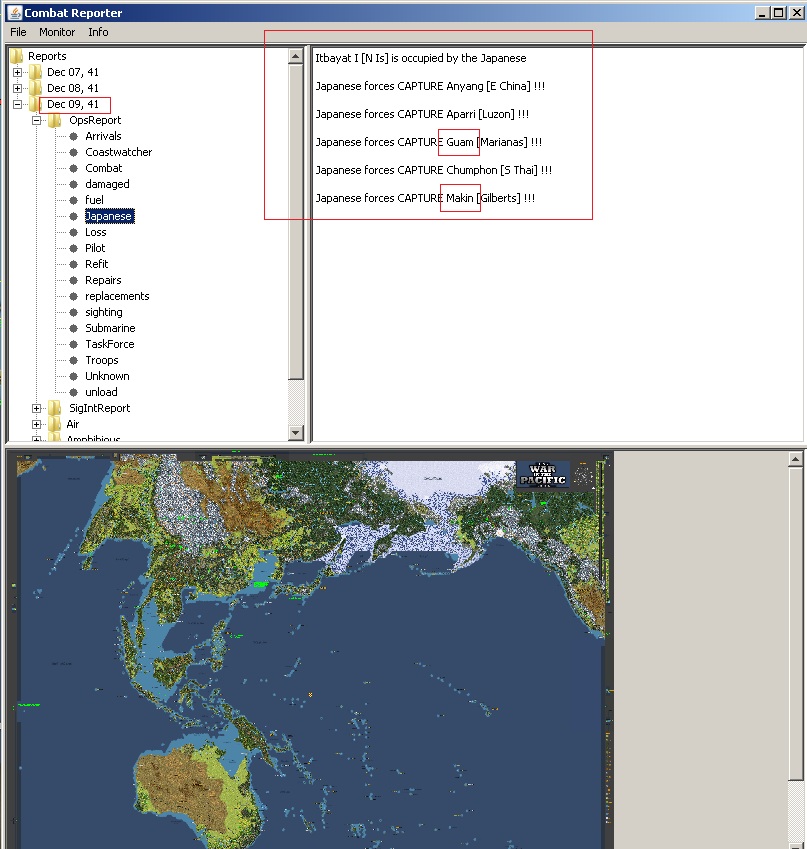The height and width of the screenshot is (849, 807).
Task: Click the Dec 08, 41 folder icon
Action: pyautogui.click(x=36, y=88)
